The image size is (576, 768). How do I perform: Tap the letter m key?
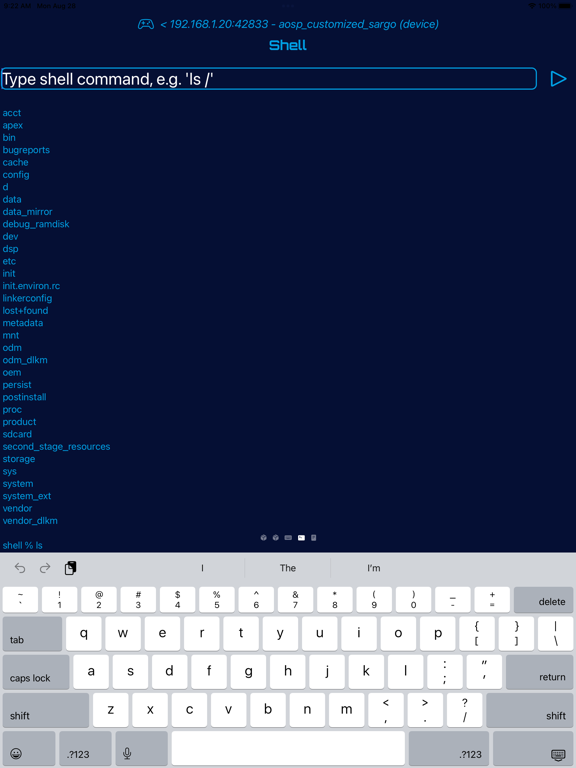point(346,710)
